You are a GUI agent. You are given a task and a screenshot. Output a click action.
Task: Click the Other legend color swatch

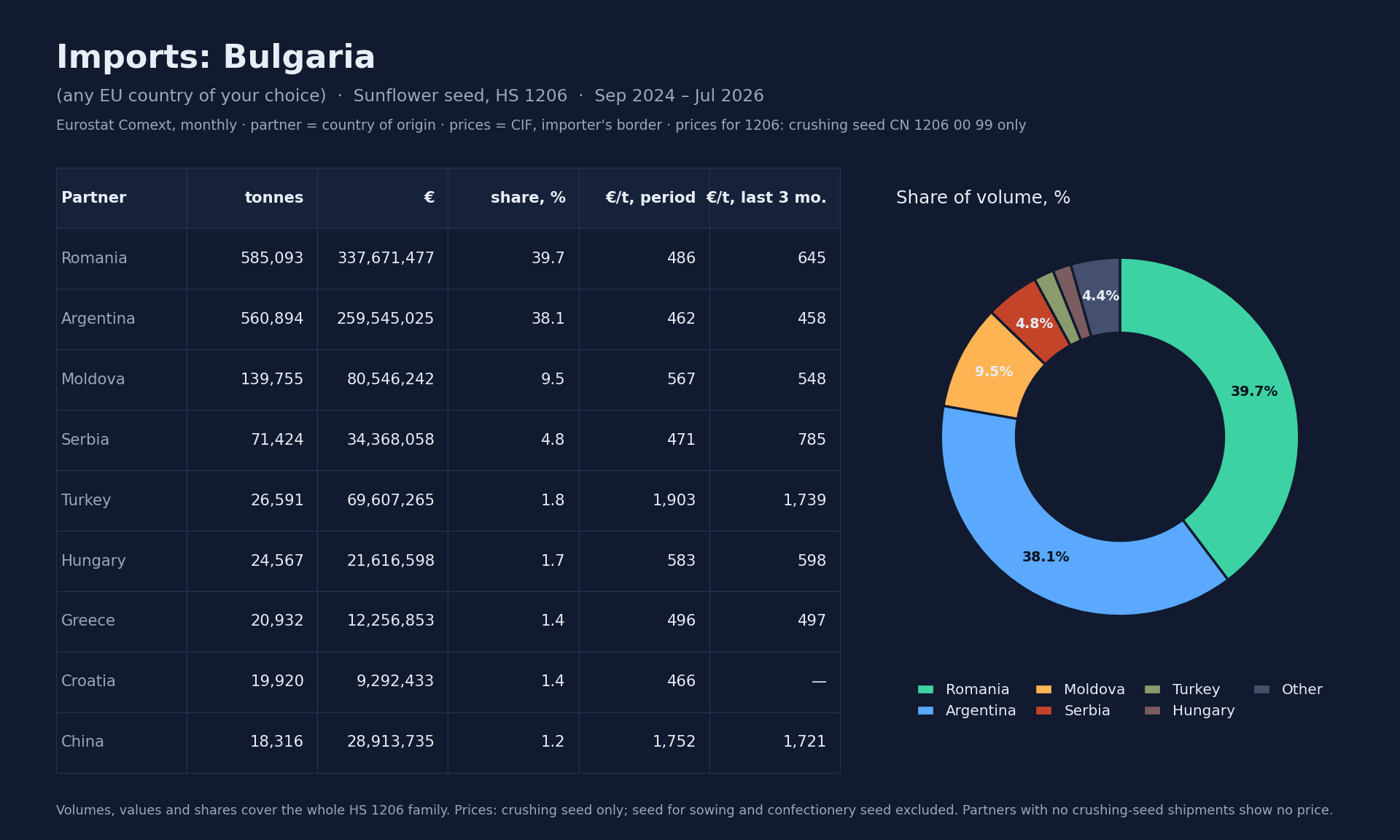[1261, 690]
